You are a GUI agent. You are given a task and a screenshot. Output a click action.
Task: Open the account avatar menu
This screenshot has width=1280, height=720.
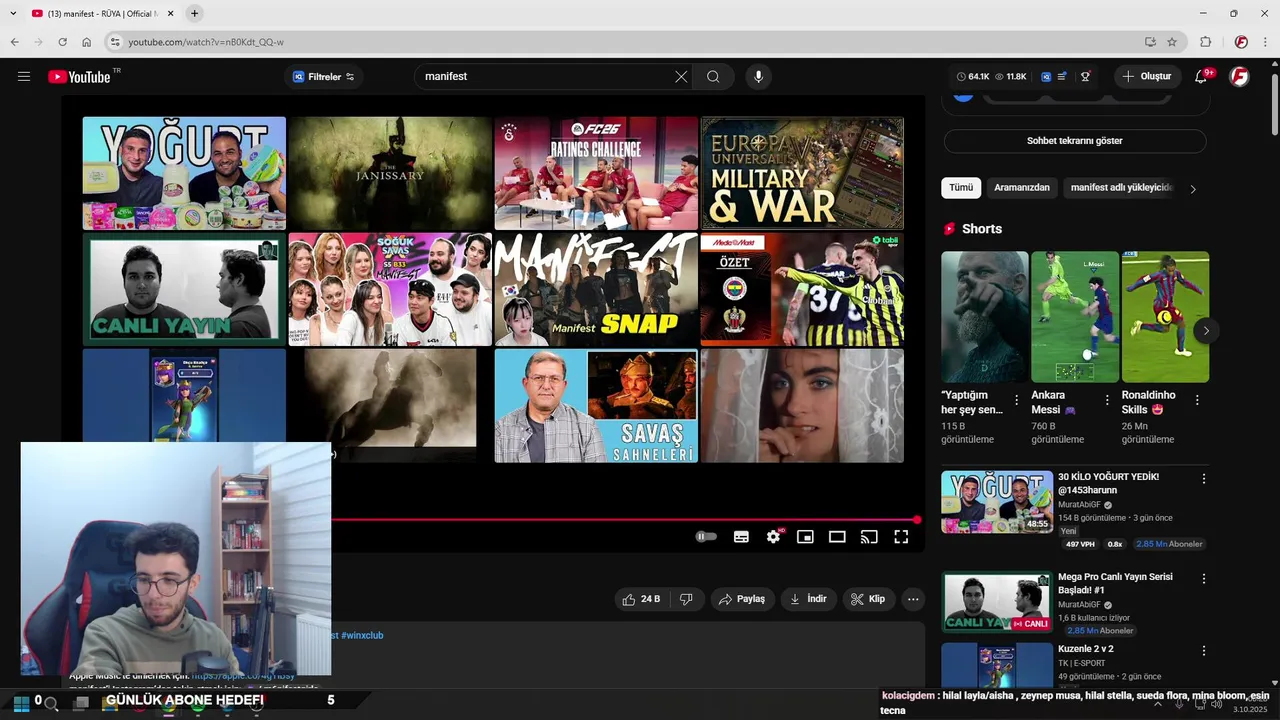point(1239,77)
